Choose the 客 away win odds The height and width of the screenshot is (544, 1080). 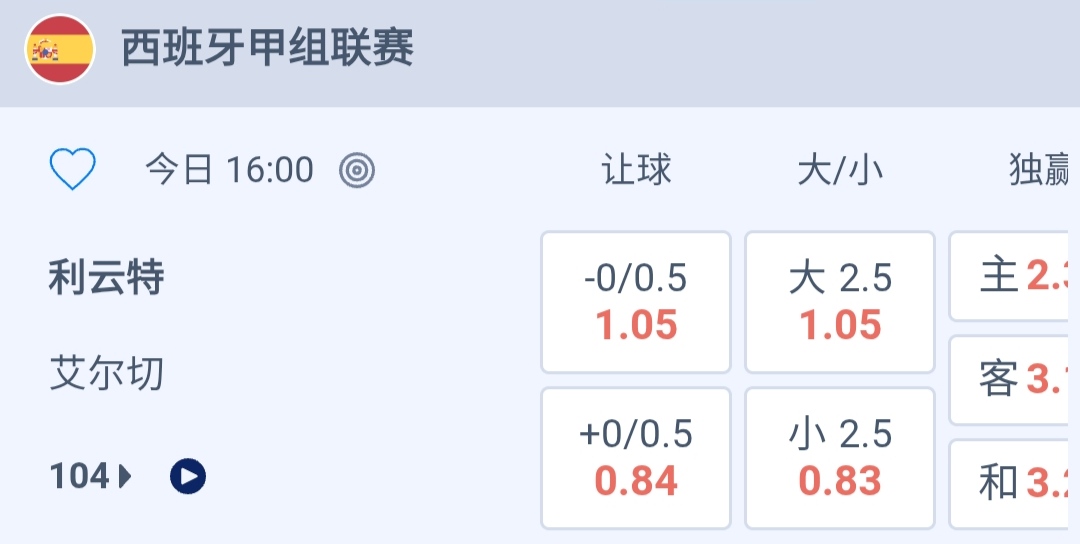(1012, 380)
